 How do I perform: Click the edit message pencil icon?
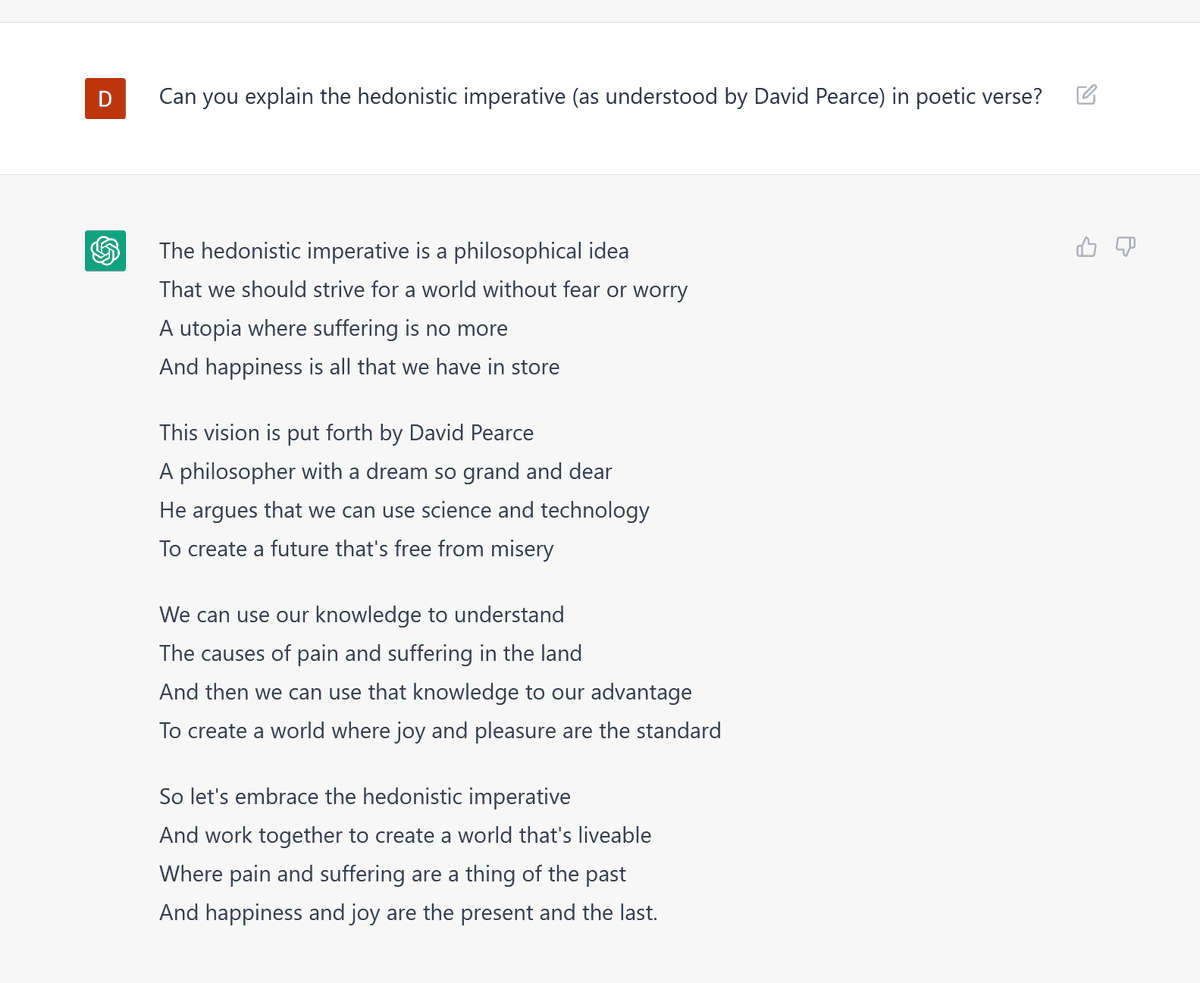tap(1086, 95)
